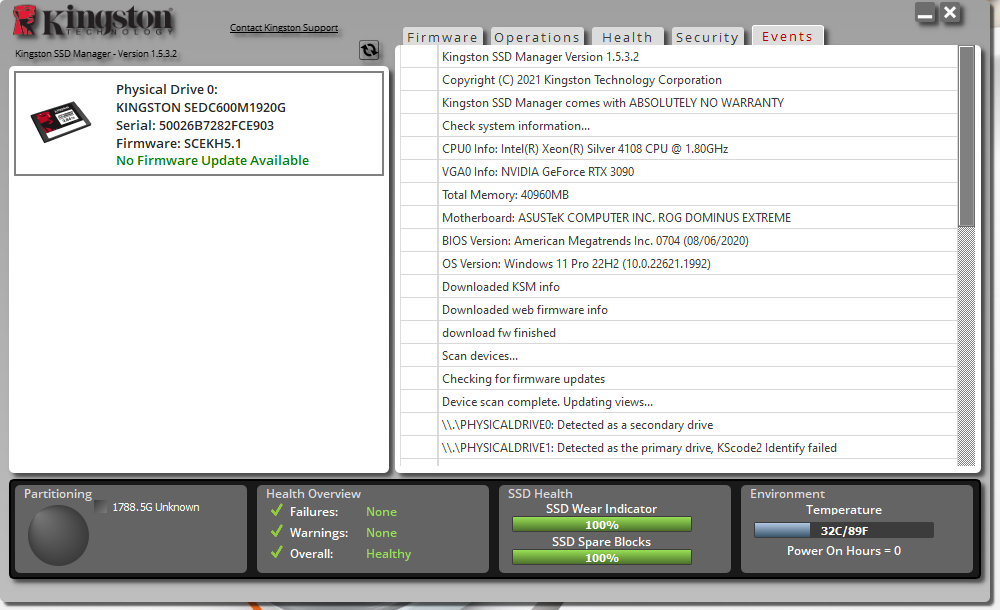Select "Scan devices..." event row
The image size is (1000, 610).
pos(679,355)
